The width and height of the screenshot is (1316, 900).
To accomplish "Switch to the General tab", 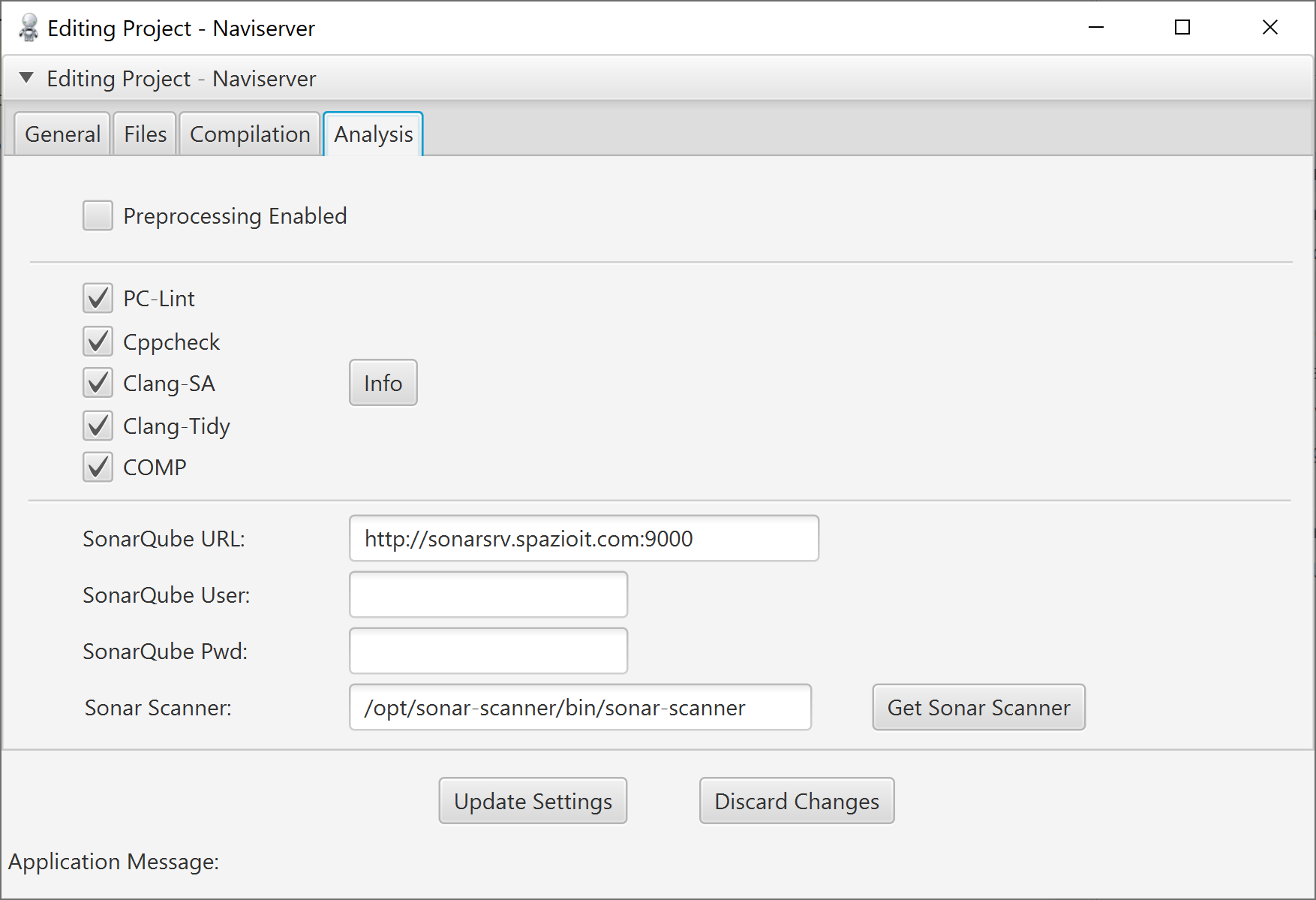I will coord(62,134).
